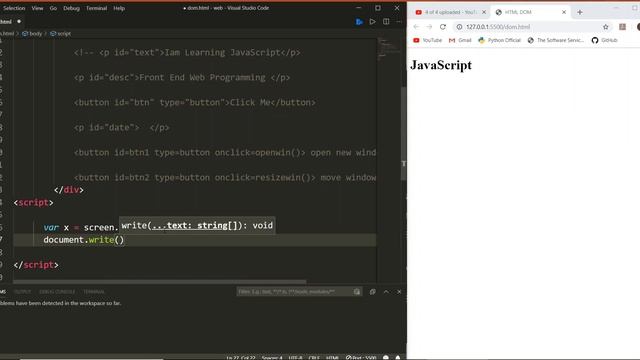
Task: Switch to the '4 of 4 uploaded' YouTube tab
Action: [x=449, y=12]
